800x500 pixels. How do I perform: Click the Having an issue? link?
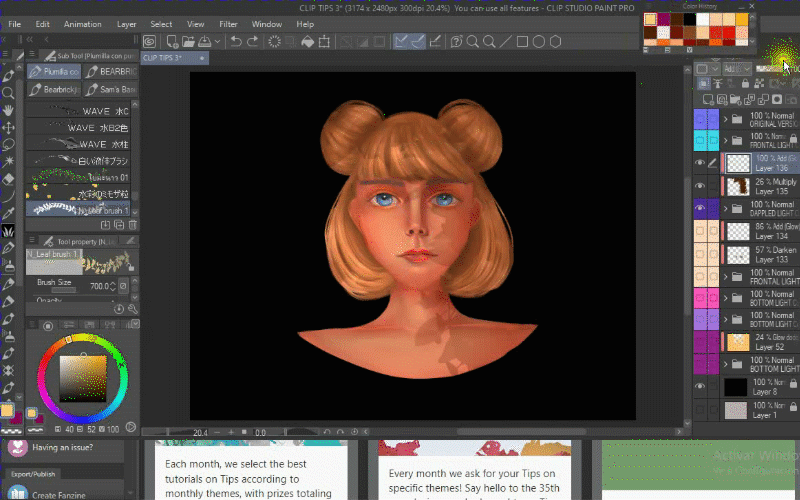[61, 448]
